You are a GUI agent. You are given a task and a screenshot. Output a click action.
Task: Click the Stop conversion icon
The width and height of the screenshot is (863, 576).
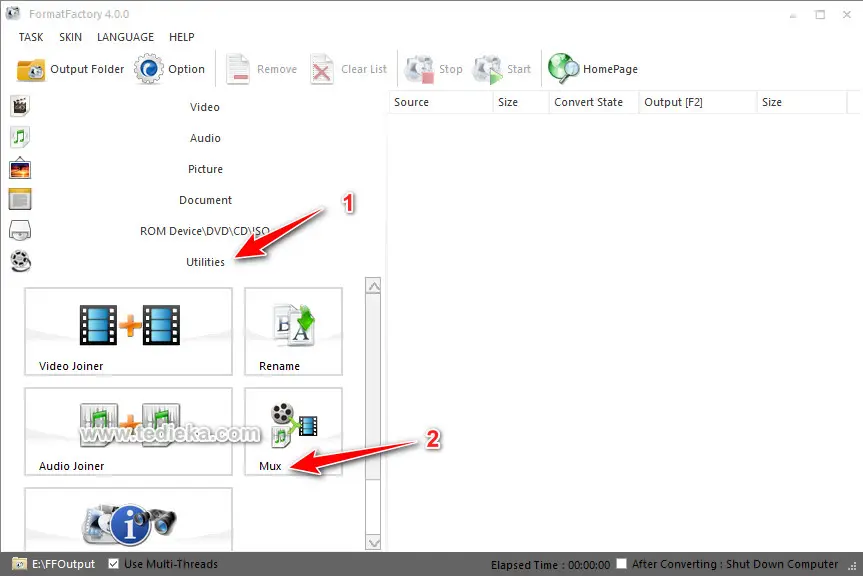pyautogui.click(x=419, y=69)
